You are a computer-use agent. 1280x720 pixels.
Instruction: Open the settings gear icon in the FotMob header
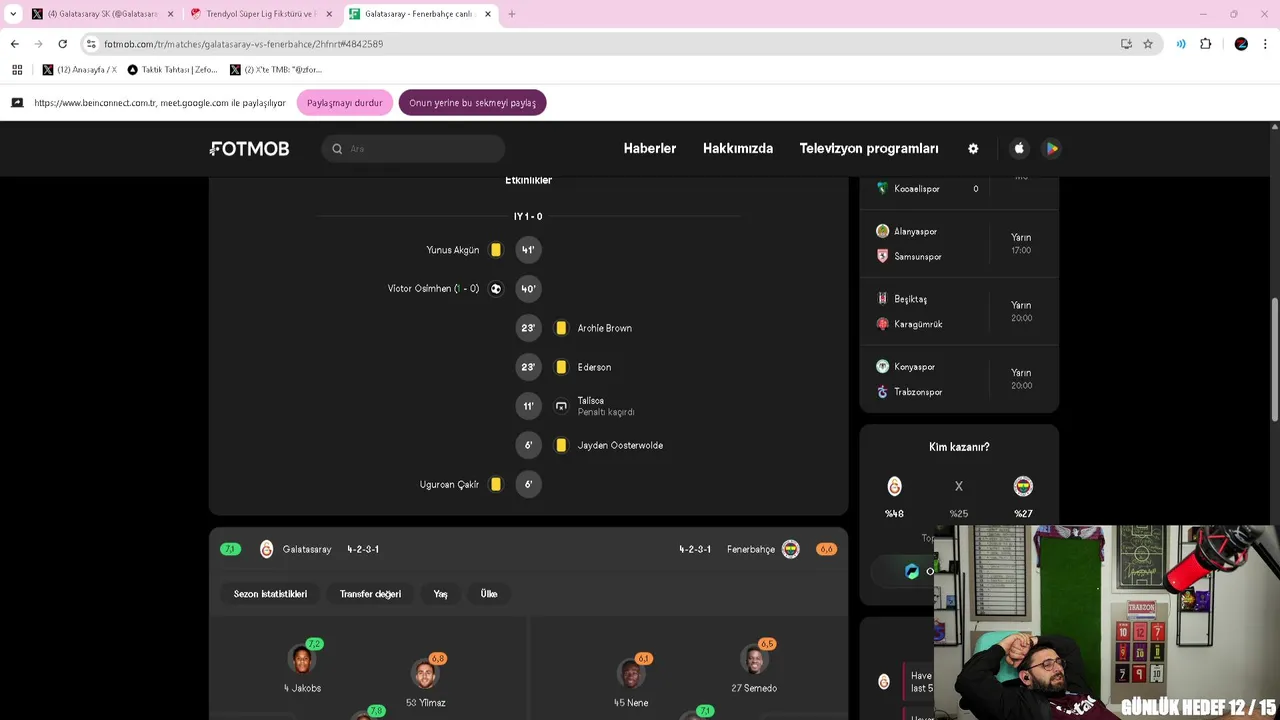(x=973, y=148)
